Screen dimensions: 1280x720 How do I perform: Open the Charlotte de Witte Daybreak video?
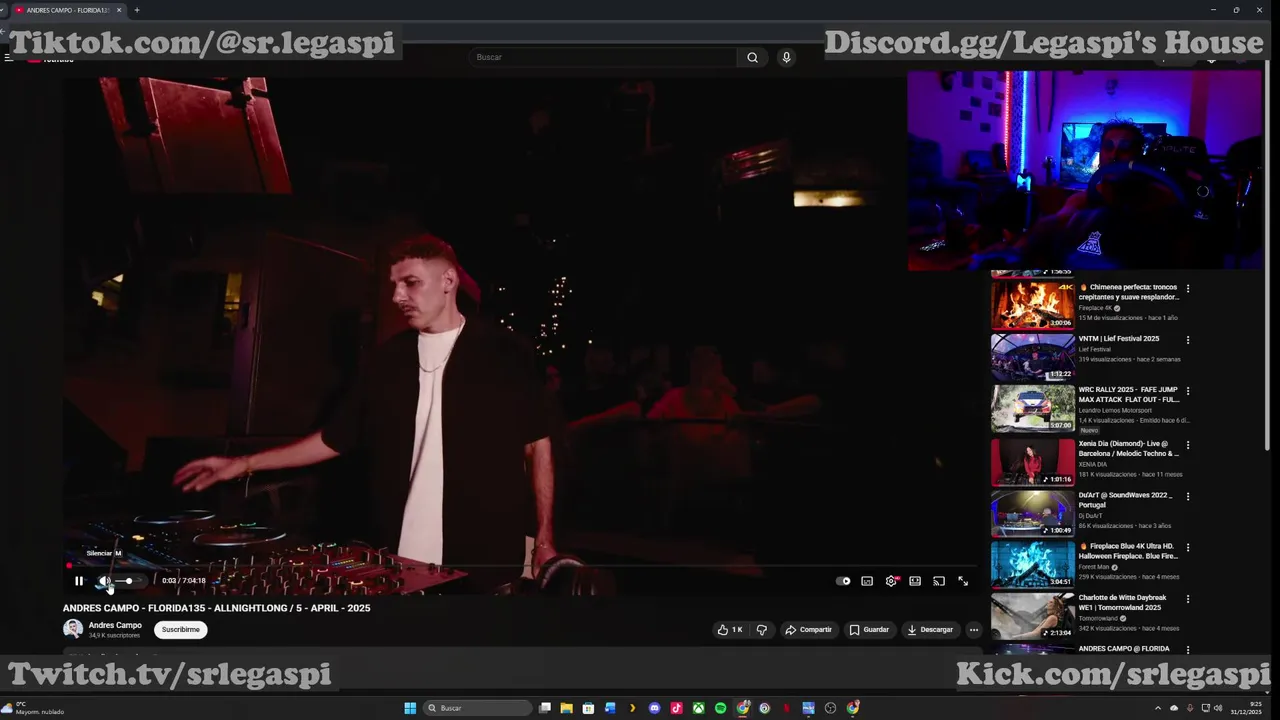click(1033, 617)
